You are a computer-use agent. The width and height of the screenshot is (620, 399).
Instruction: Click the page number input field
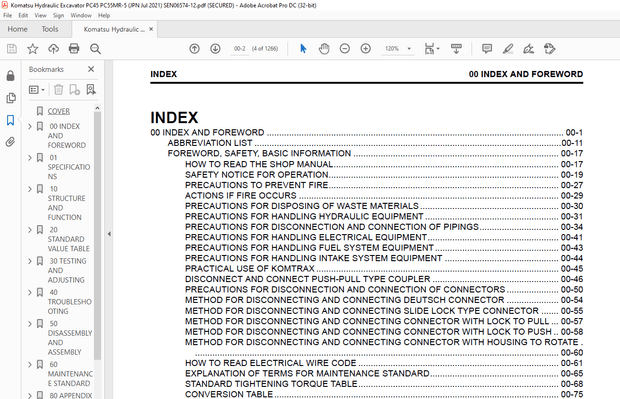[x=240, y=49]
